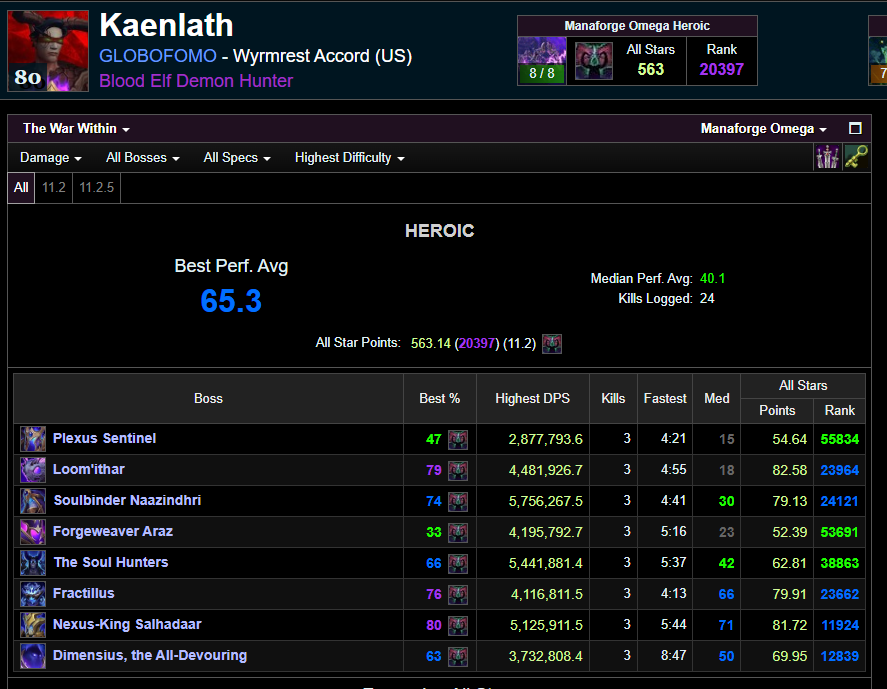The height and width of the screenshot is (689, 887).
Task: Click spec icon in Soulbinder Naazindhri row
Action: pyautogui.click(x=458, y=502)
